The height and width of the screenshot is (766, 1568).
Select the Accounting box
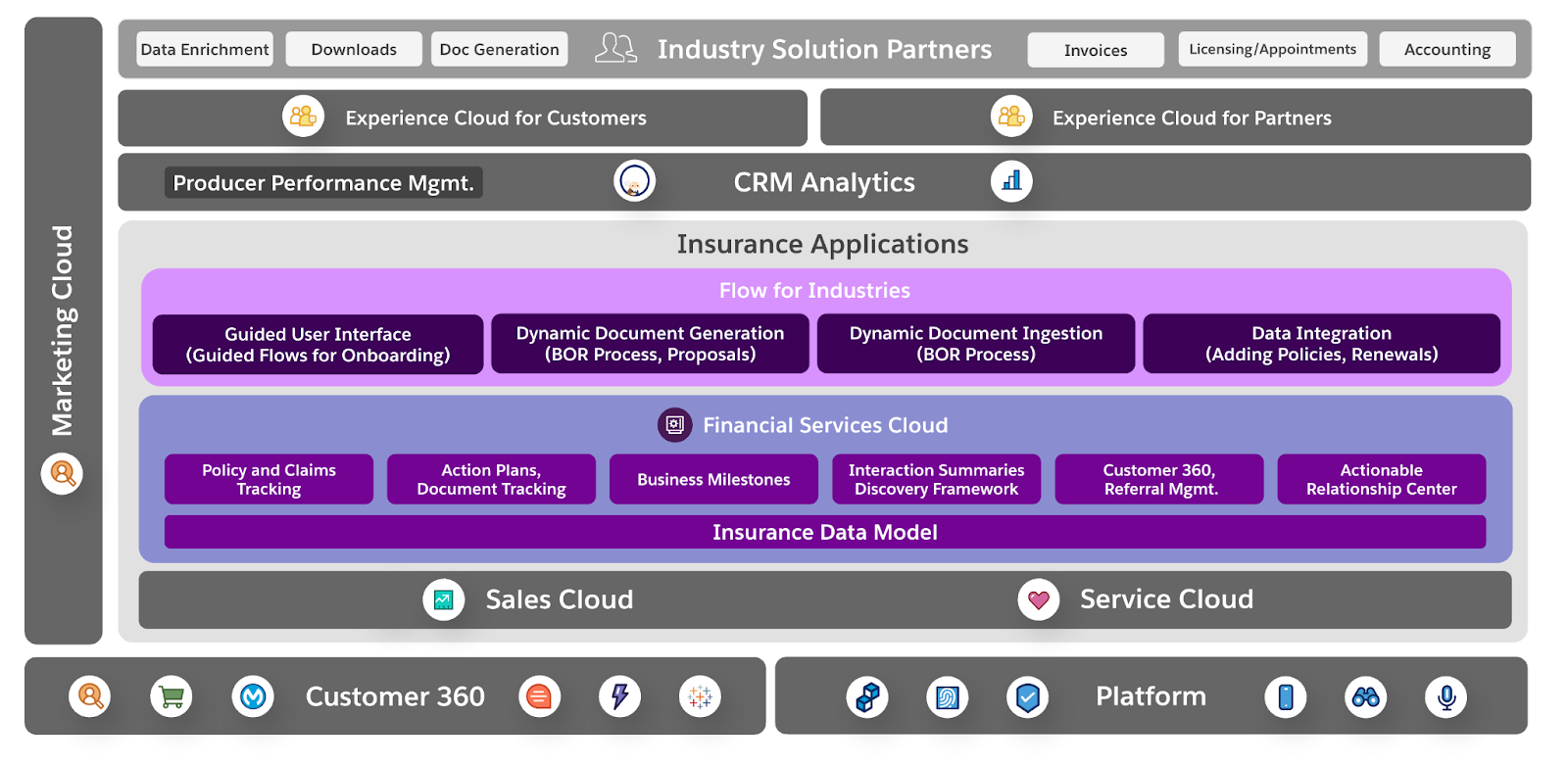click(x=1447, y=49)
